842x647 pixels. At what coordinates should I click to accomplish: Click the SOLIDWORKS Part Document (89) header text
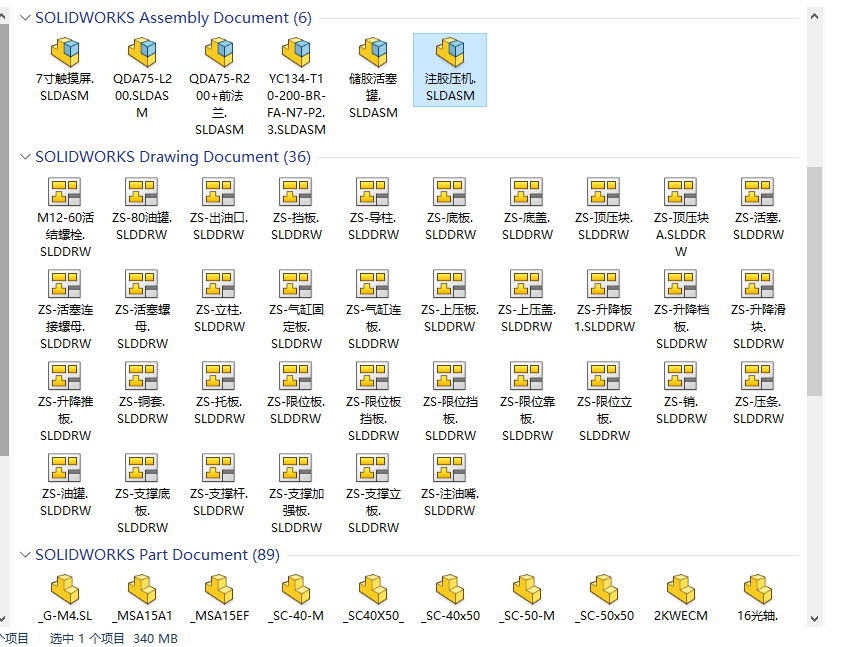point(157,555)
